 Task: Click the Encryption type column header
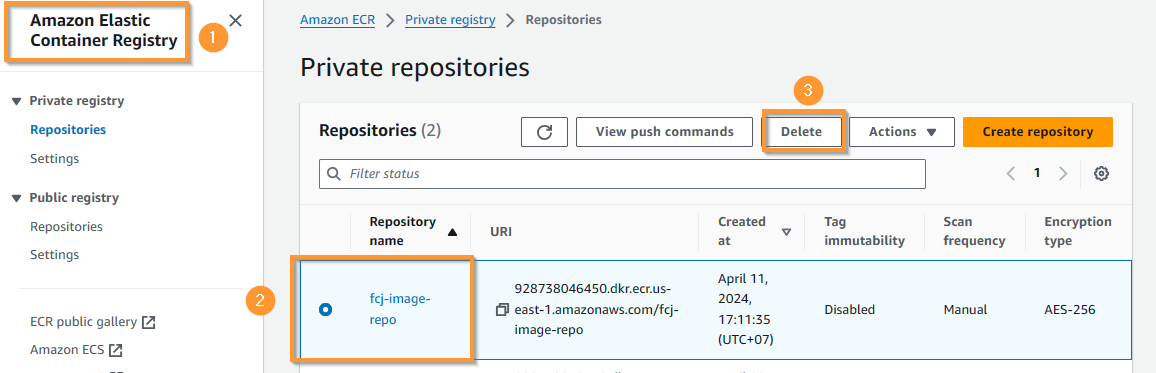coord(1078,231)
